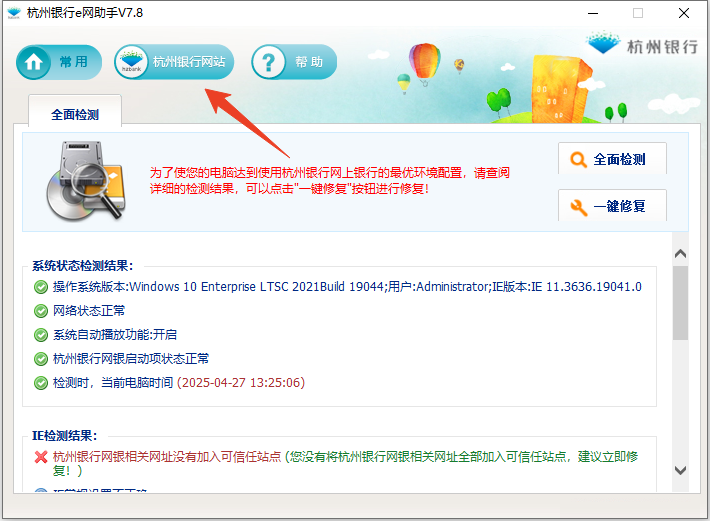Click the time (2025-04-27 13:25:06) text
Image resolution: width=710 pixels, height=521 pixels.
coord(241,383)
